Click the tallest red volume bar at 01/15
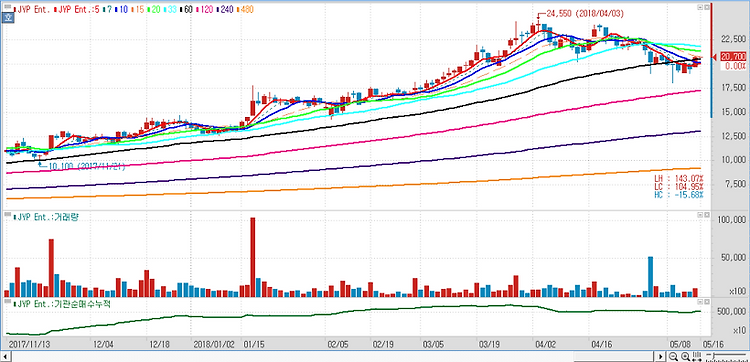This screenshot has width=750, height=362. (253, 257)
